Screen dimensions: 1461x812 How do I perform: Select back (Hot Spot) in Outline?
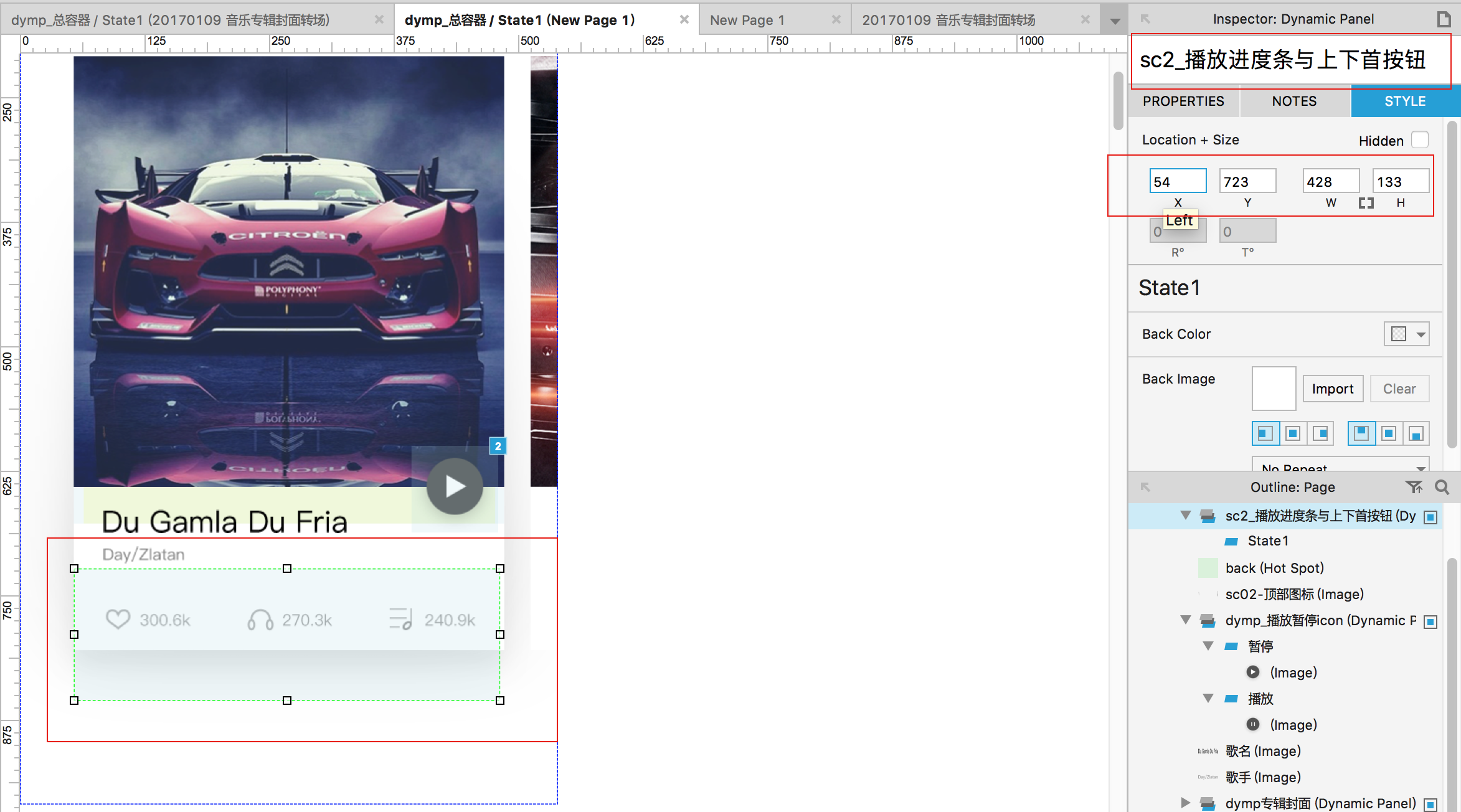(1274, 568)
